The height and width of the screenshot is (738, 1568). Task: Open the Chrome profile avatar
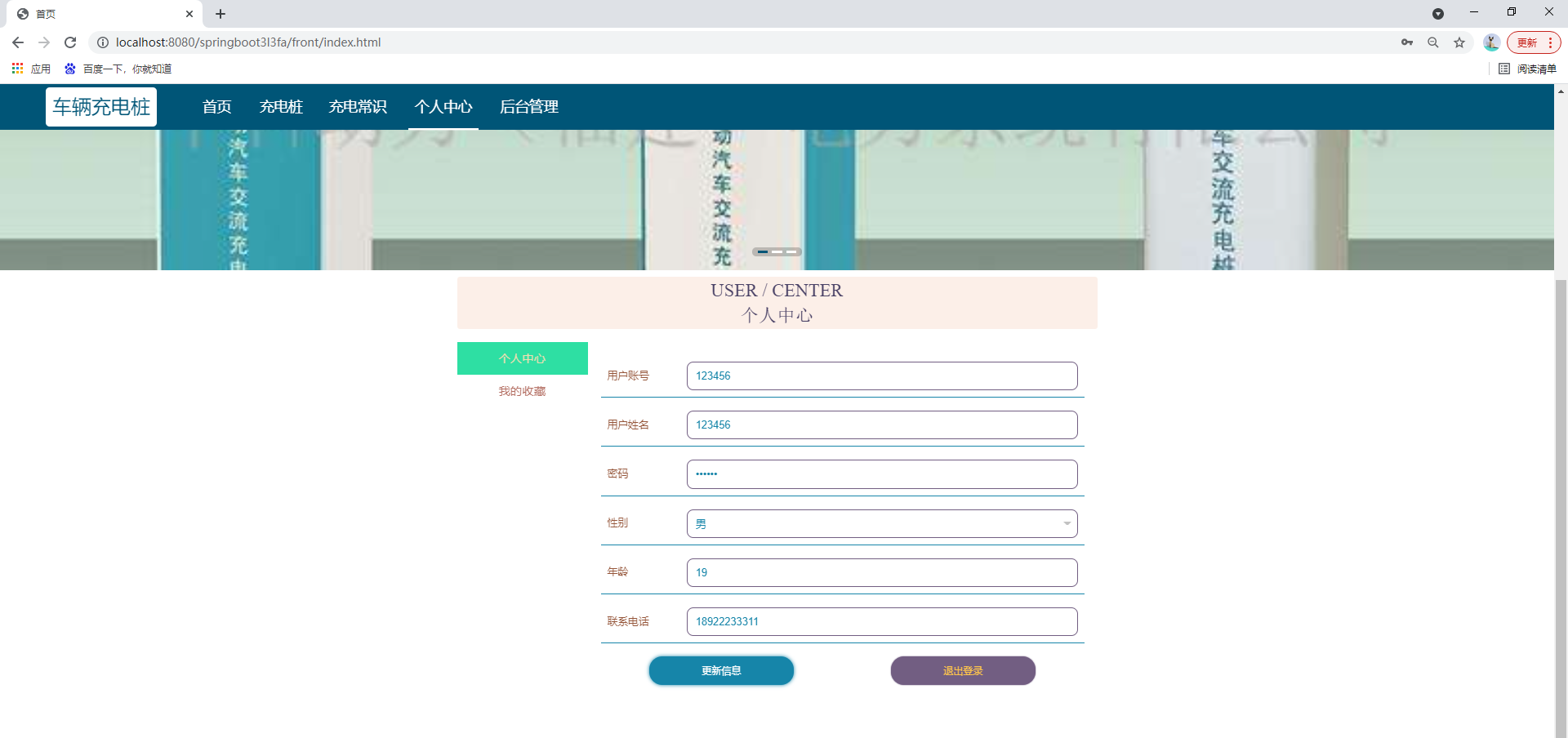[x=1491, y=42]
